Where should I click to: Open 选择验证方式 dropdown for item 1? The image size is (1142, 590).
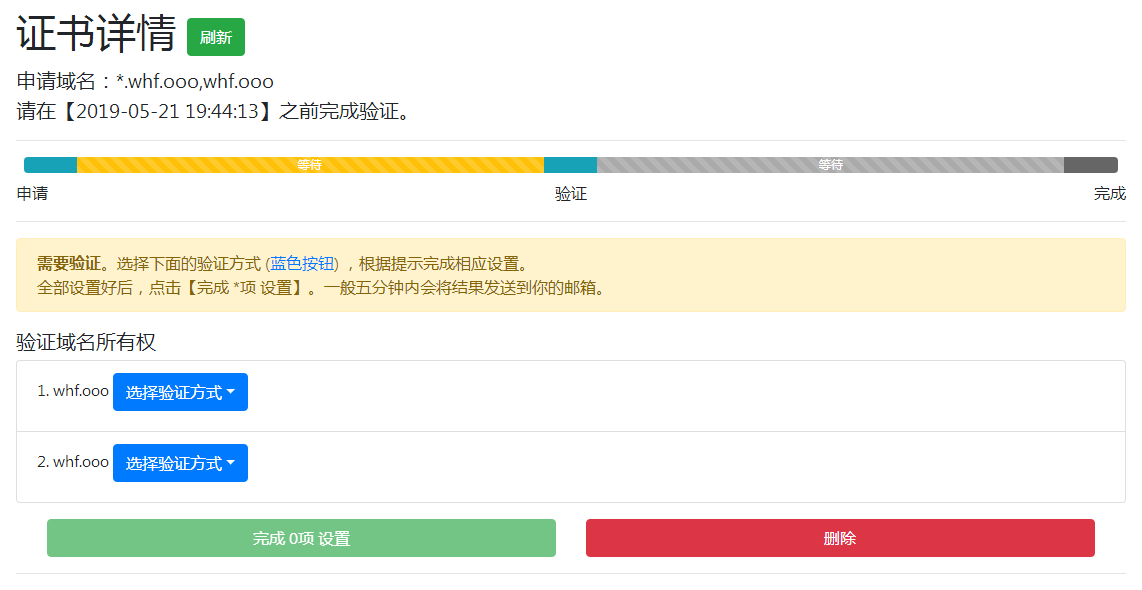click(x=180, y=392)
